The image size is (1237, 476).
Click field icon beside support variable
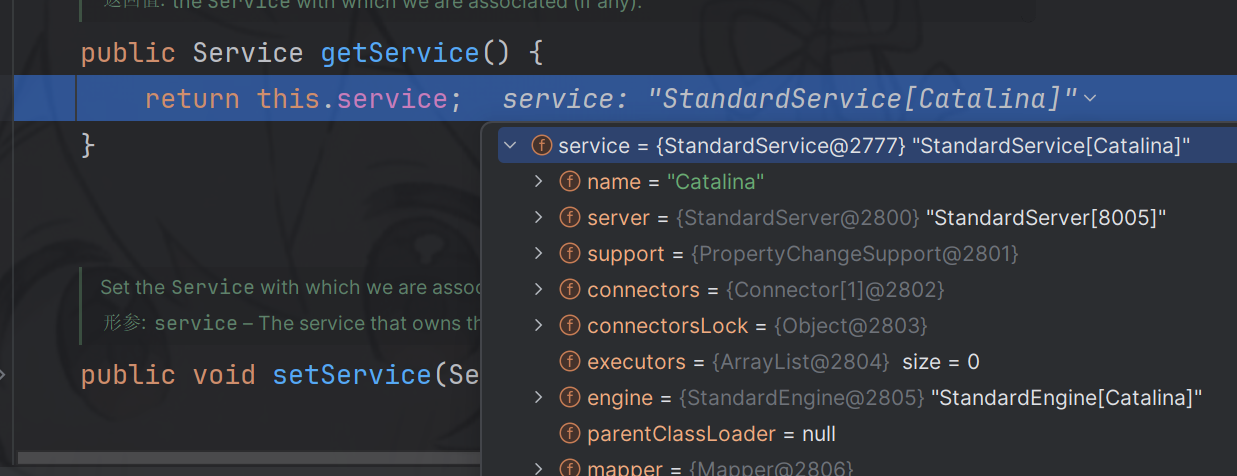point(570,254)
